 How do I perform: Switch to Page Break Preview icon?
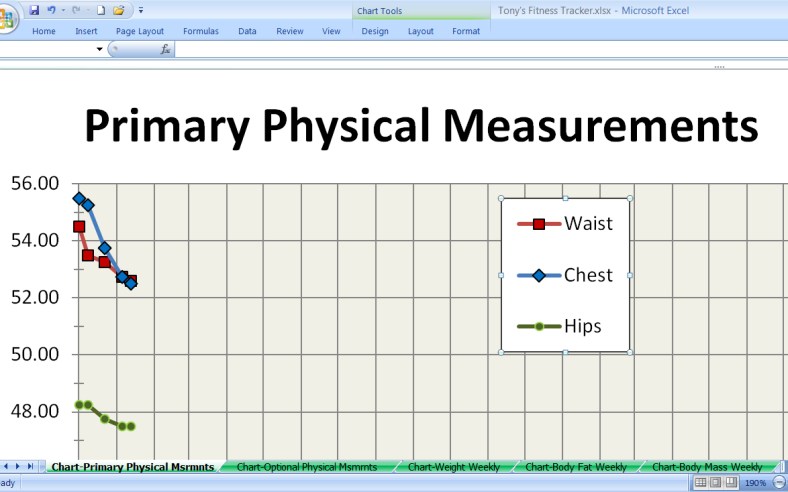pyautogui.click(x=731, y=482)
